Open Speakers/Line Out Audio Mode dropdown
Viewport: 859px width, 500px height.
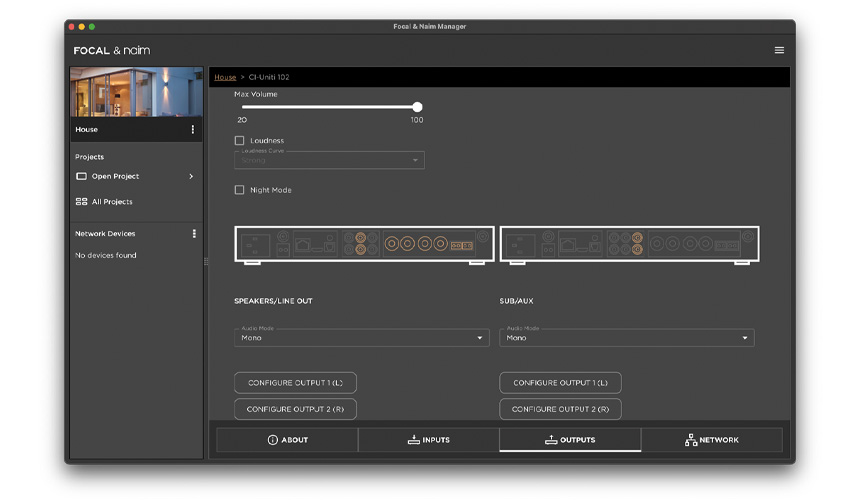click(361, 338)
